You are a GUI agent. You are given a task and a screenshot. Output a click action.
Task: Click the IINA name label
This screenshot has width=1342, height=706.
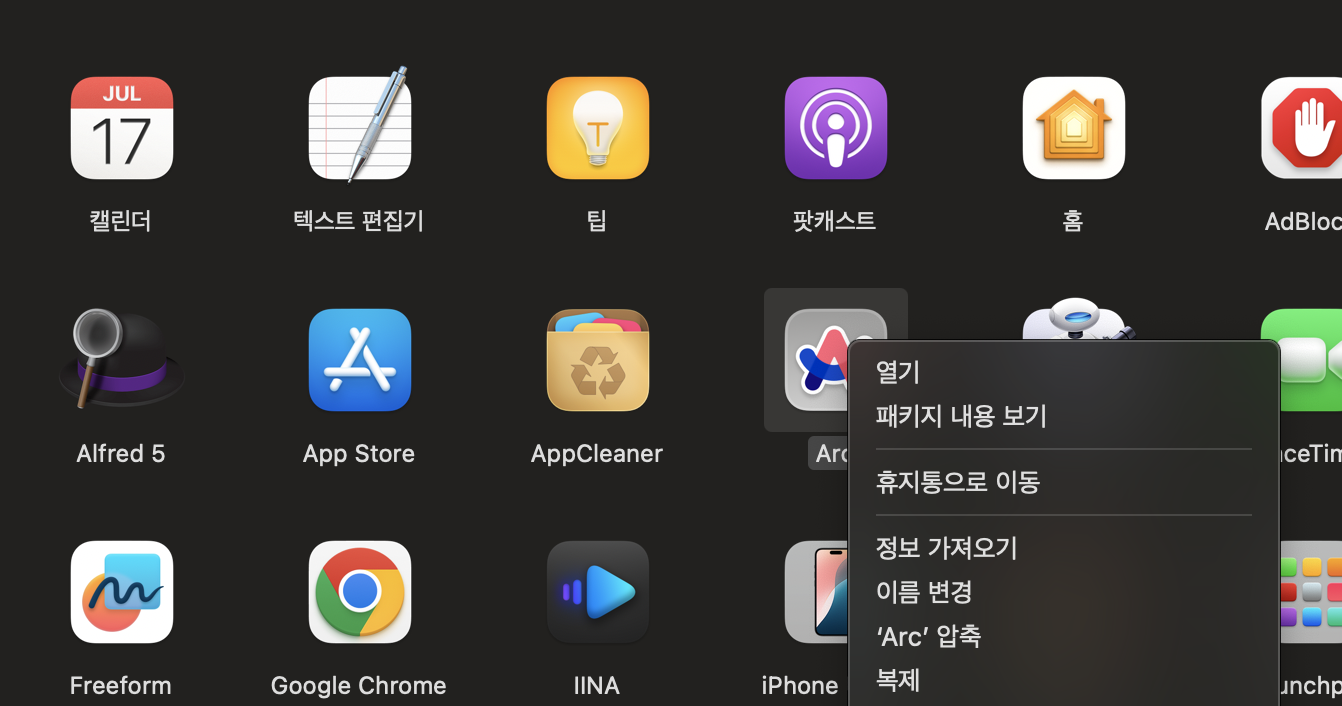(597, 686)
